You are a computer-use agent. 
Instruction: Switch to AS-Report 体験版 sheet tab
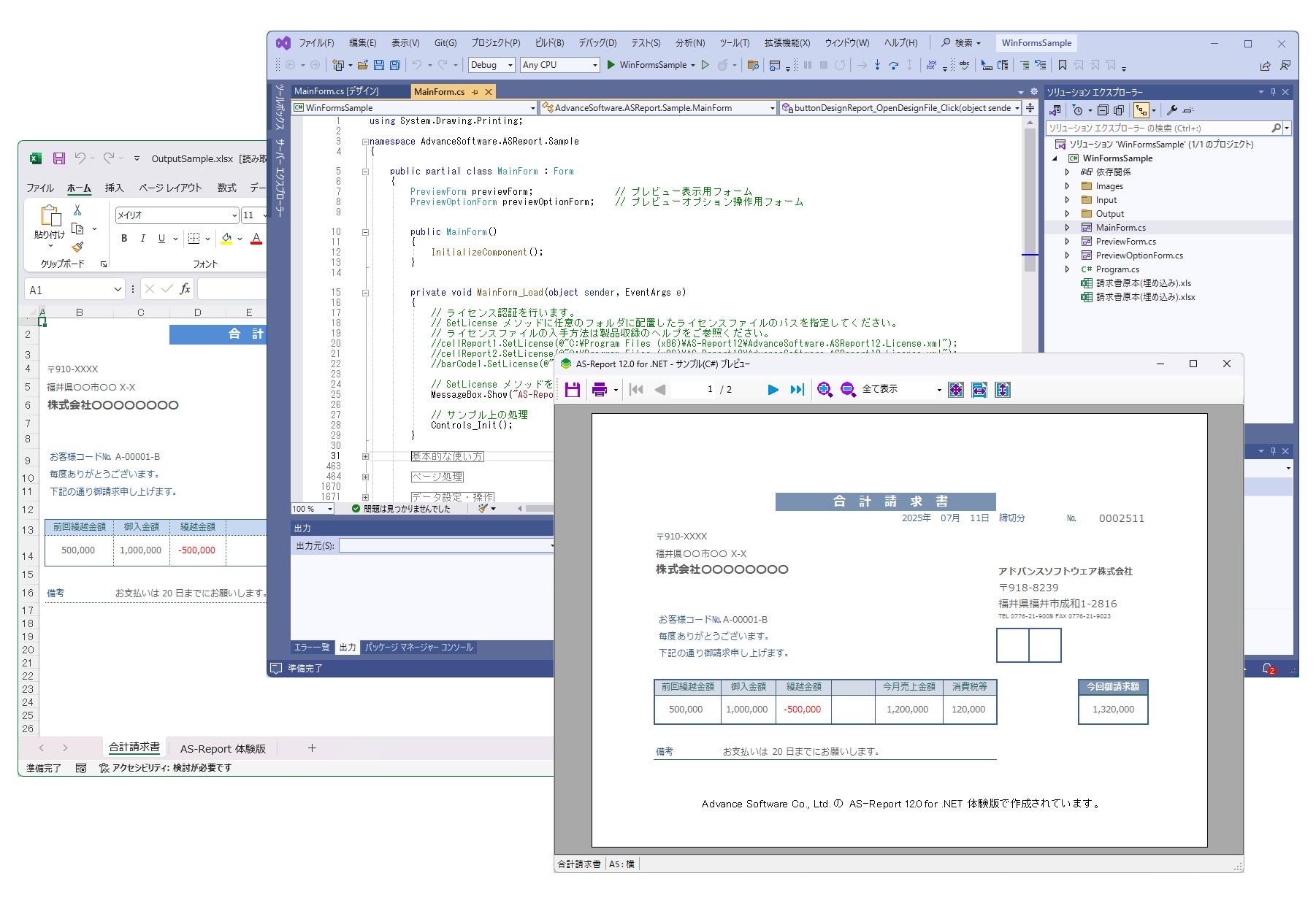click(x=223, y=748)
